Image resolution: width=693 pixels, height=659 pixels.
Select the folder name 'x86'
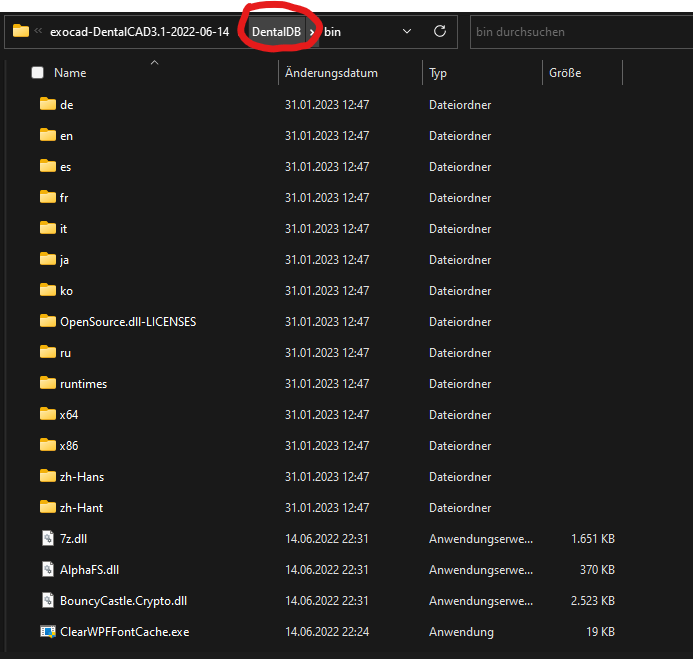pos(69,446)
